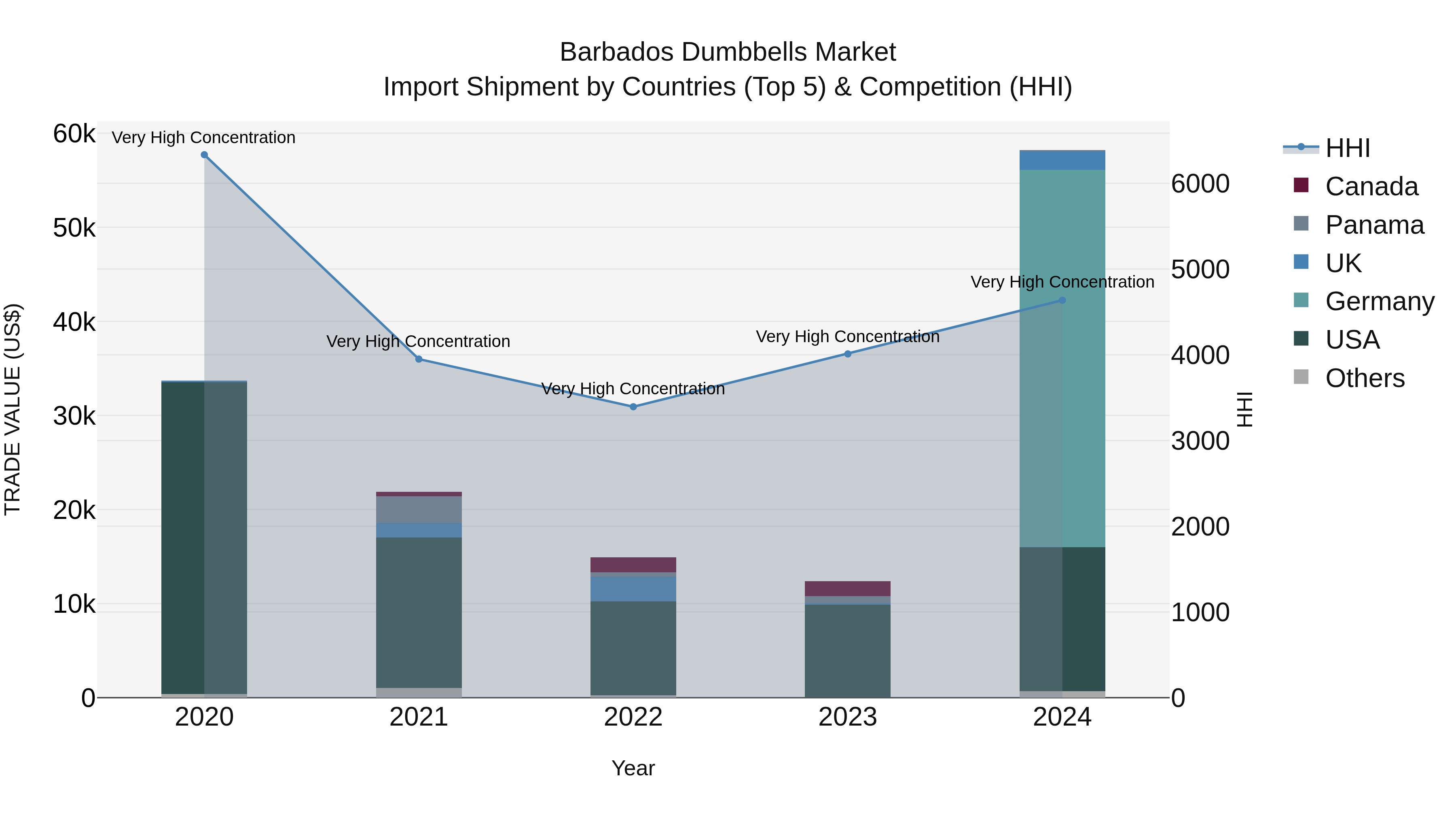Click the '60k' left axis tick
The width and height of the screenshot is (1456, 819).
74,134
